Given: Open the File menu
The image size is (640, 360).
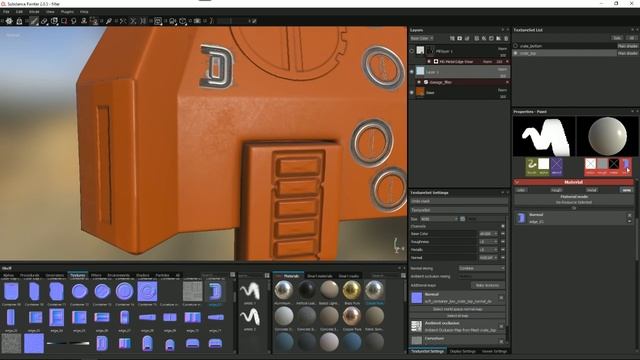Looking at the screenshot, I should [x=6, y=12].
